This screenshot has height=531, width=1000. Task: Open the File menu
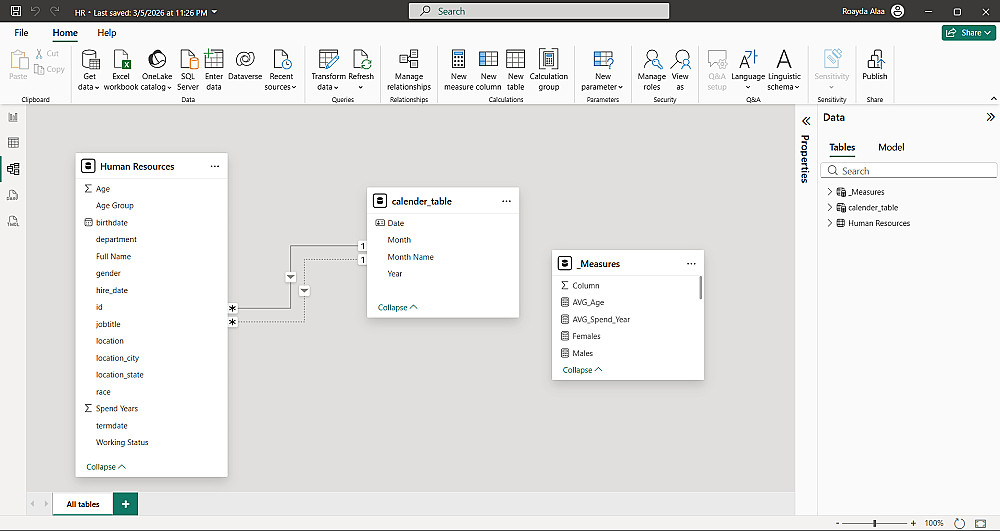pos(21,33)
